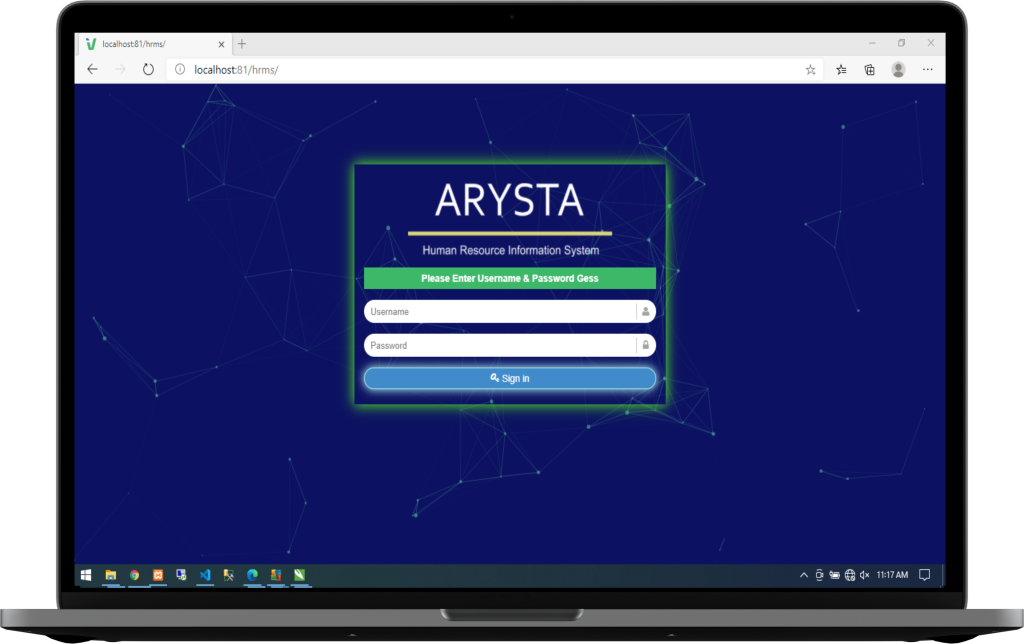
Task: Open Microsoft Edge from taskbar
Action: (252, 575)
